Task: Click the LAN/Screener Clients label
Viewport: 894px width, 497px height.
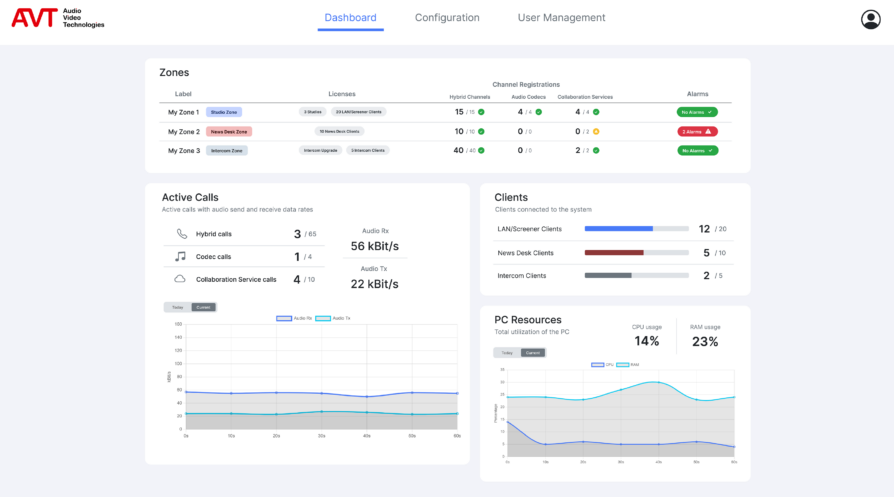Action: tap(530, 229)
